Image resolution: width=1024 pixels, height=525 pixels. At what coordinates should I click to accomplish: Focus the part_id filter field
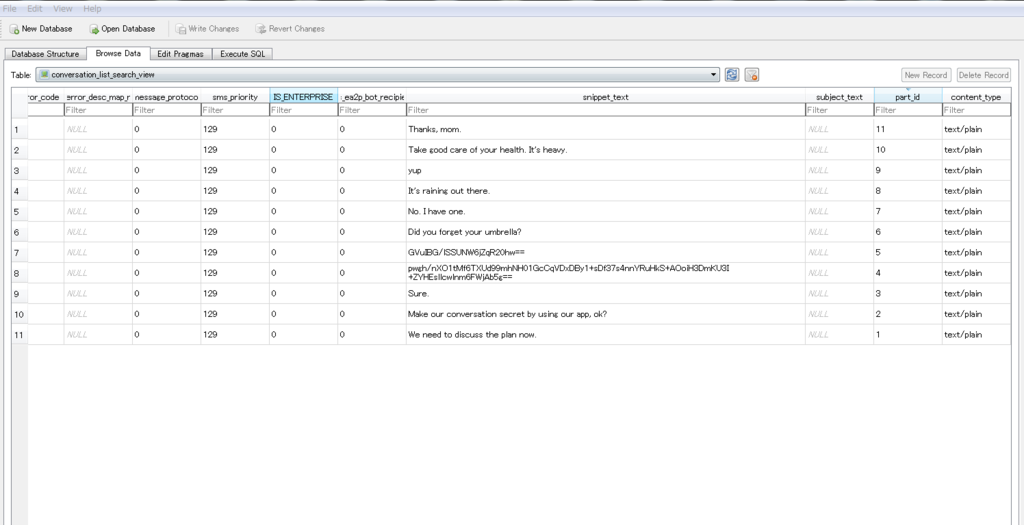tap(908, 110)
